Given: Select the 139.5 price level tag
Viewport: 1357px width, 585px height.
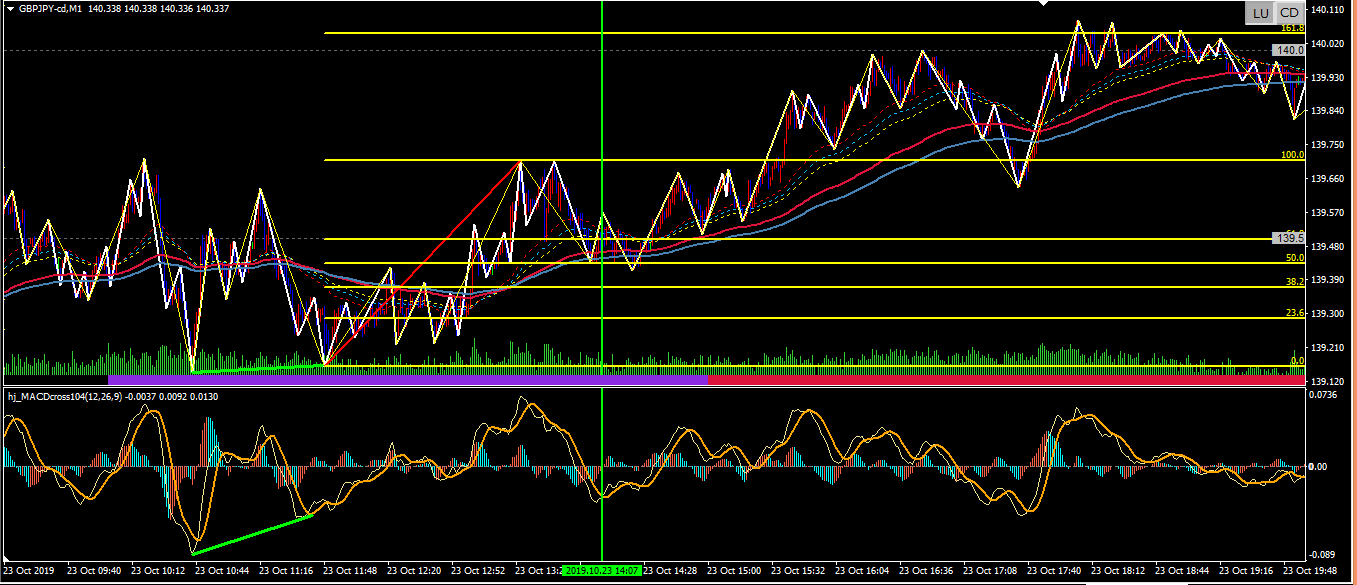Looking at the screenshot, I should point(1289,238).
